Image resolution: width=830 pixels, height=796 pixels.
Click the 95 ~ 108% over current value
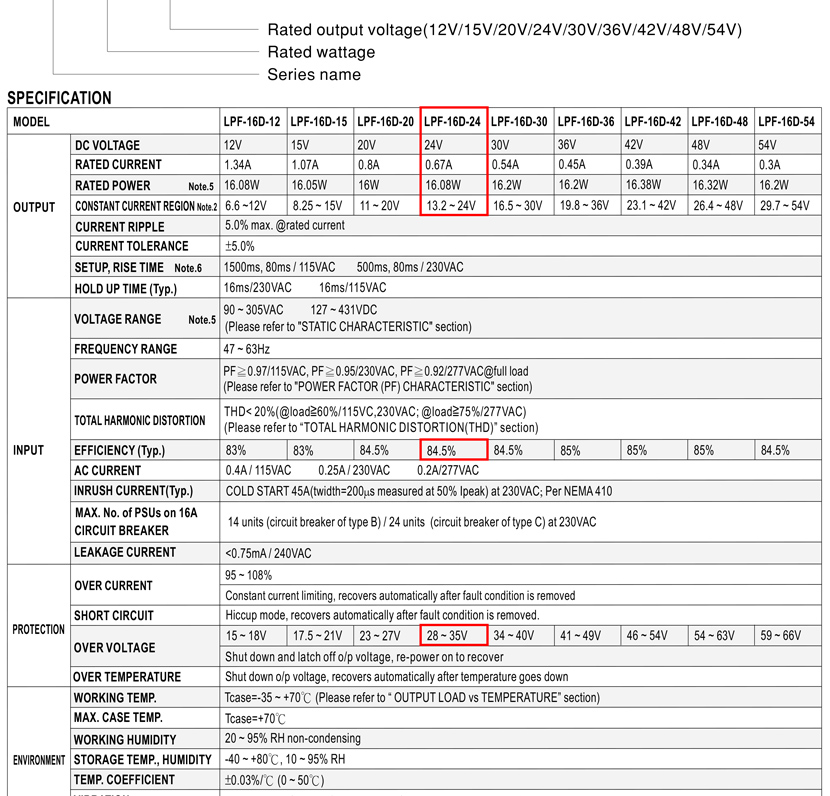pyautogui.click(x=248, y=575)
